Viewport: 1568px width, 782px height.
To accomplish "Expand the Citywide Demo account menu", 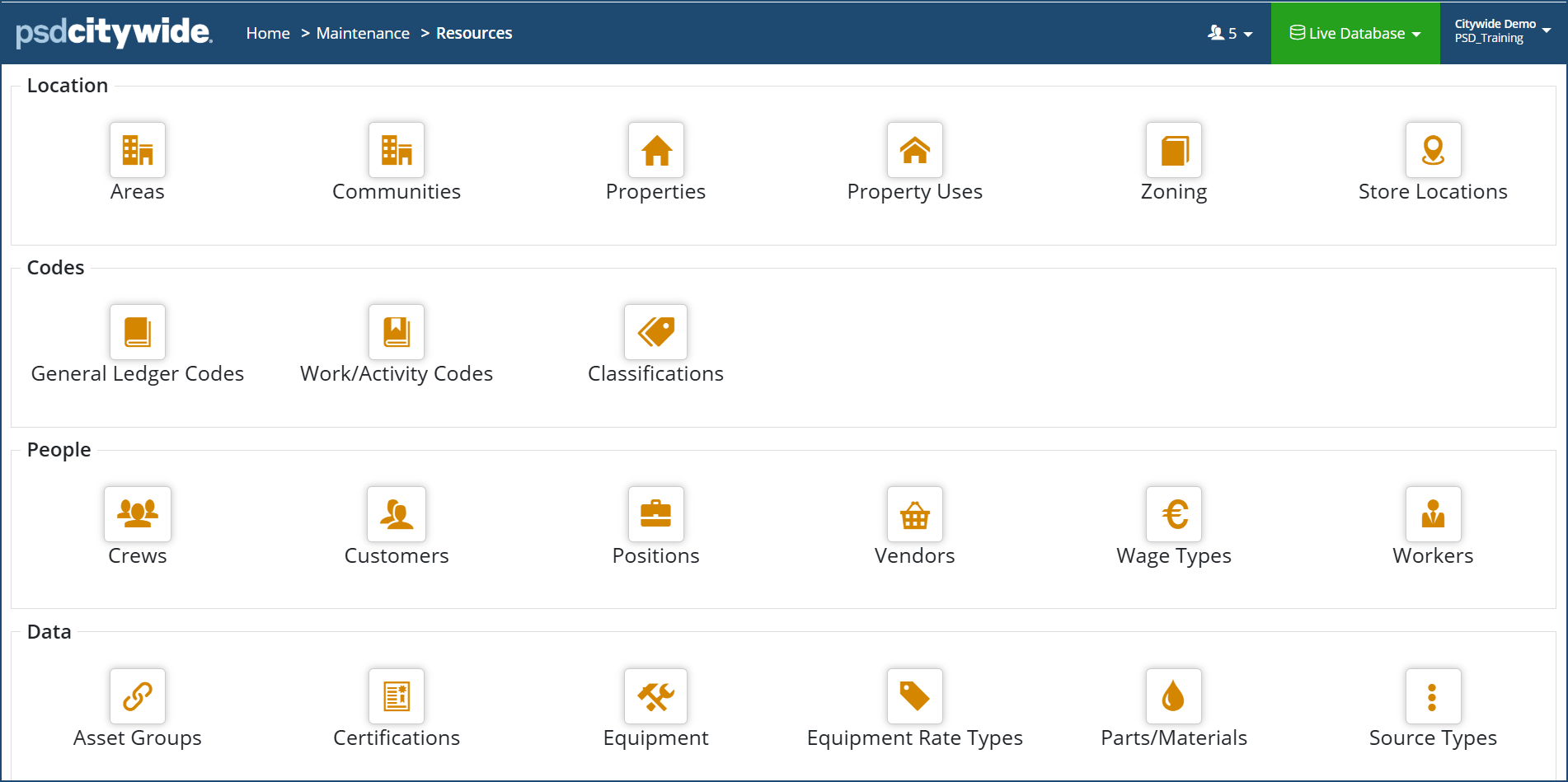I will [x=1502, y=31].
